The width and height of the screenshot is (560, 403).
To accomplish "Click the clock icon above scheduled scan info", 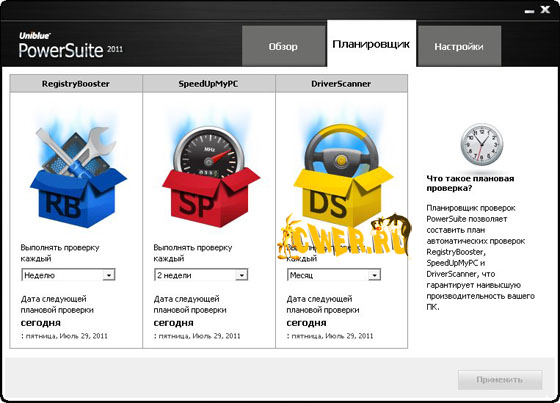I will 481,145.
